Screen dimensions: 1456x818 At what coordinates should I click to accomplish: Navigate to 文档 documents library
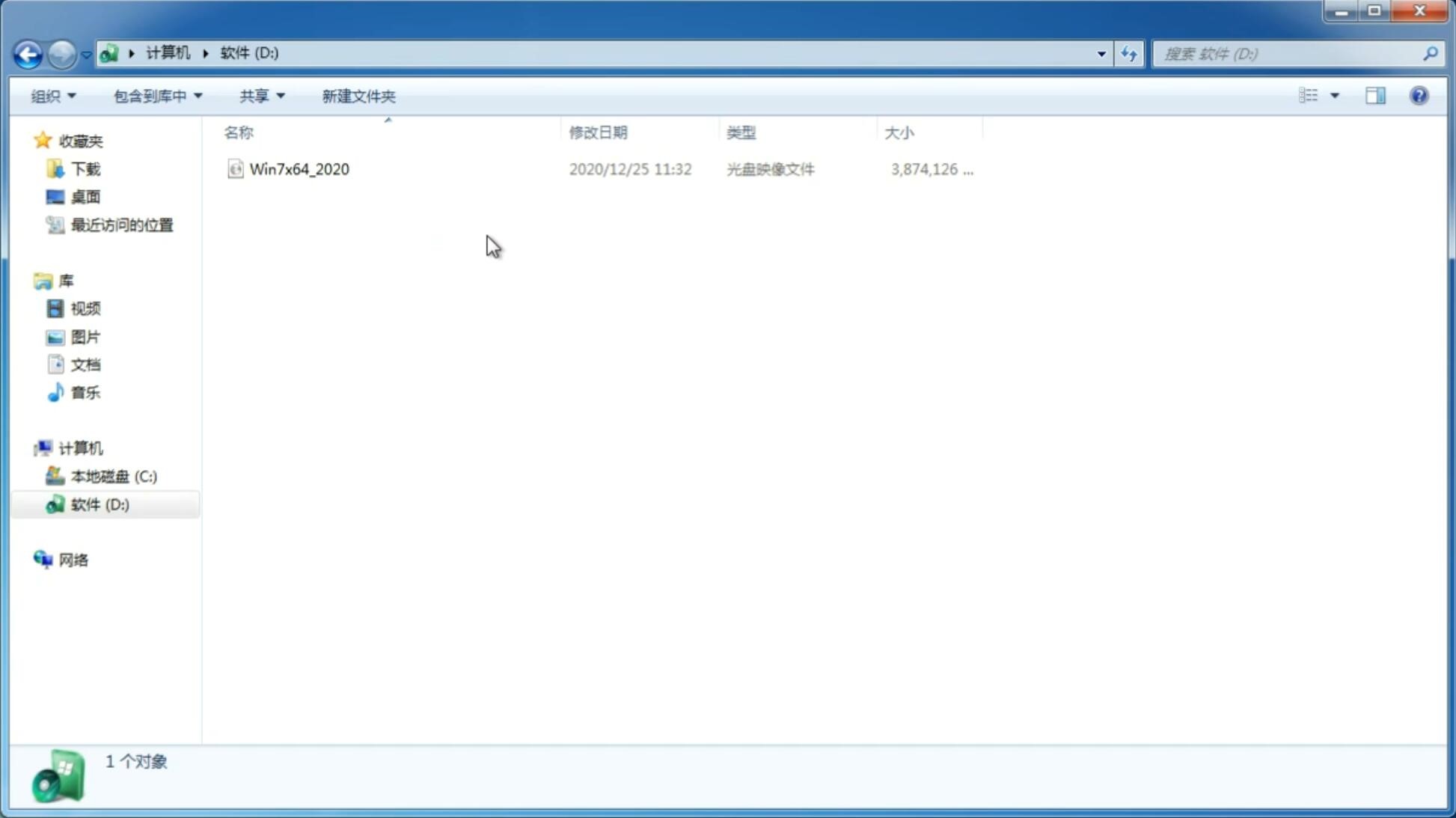click(x=85, y=364)
